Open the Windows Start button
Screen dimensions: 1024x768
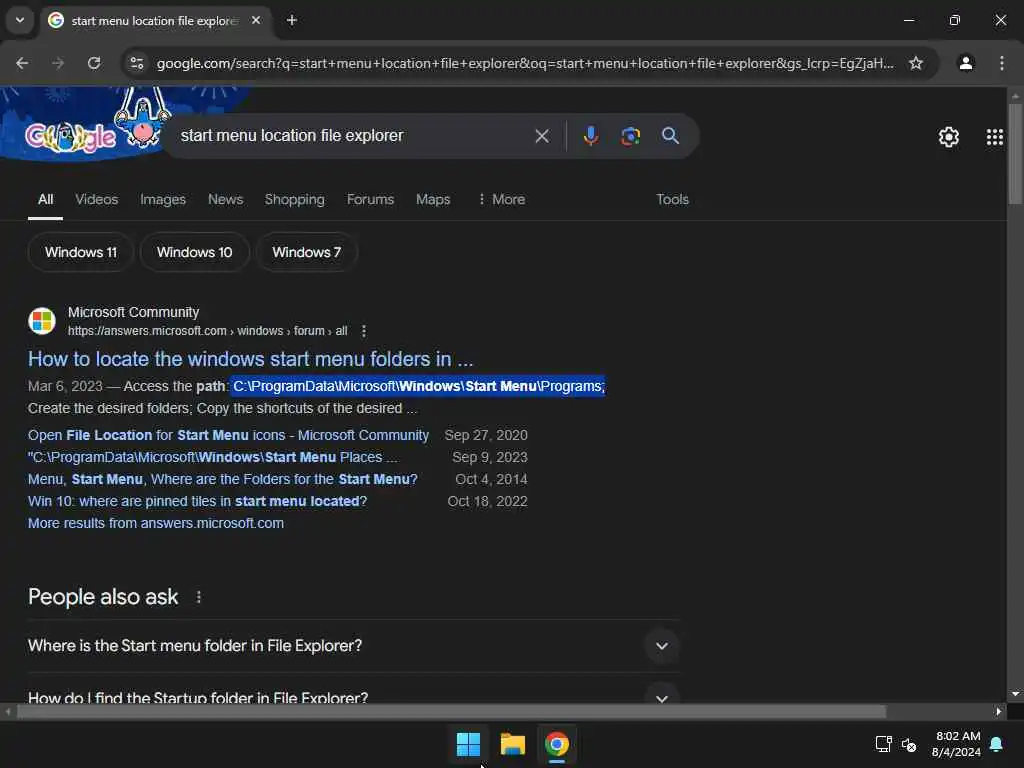coord(468,744)
